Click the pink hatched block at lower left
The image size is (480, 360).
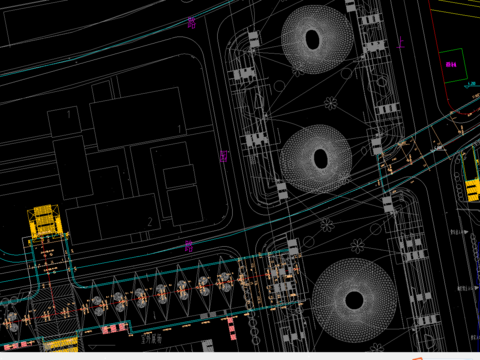click(114, 328)
